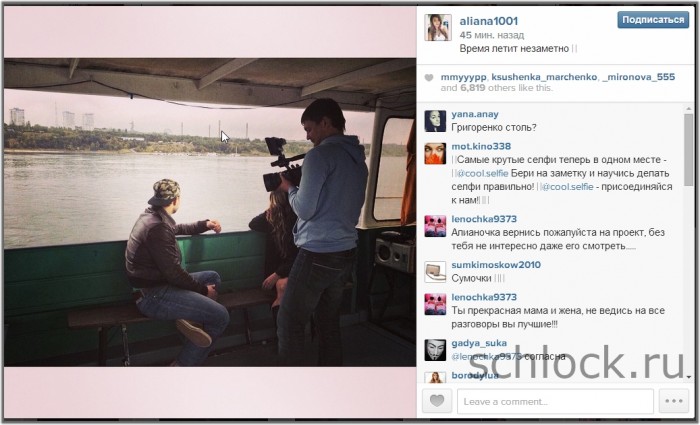Open mot.kino338's avatar picture

coord(435,153)
